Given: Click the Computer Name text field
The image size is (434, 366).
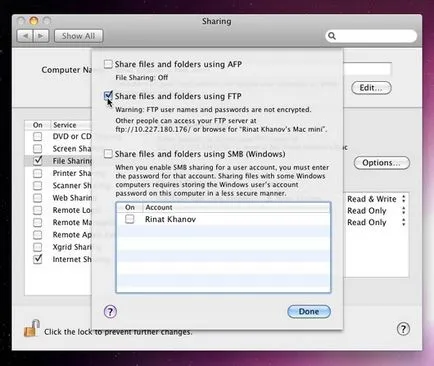Looking at the screenshot, I should coord(367,69).
